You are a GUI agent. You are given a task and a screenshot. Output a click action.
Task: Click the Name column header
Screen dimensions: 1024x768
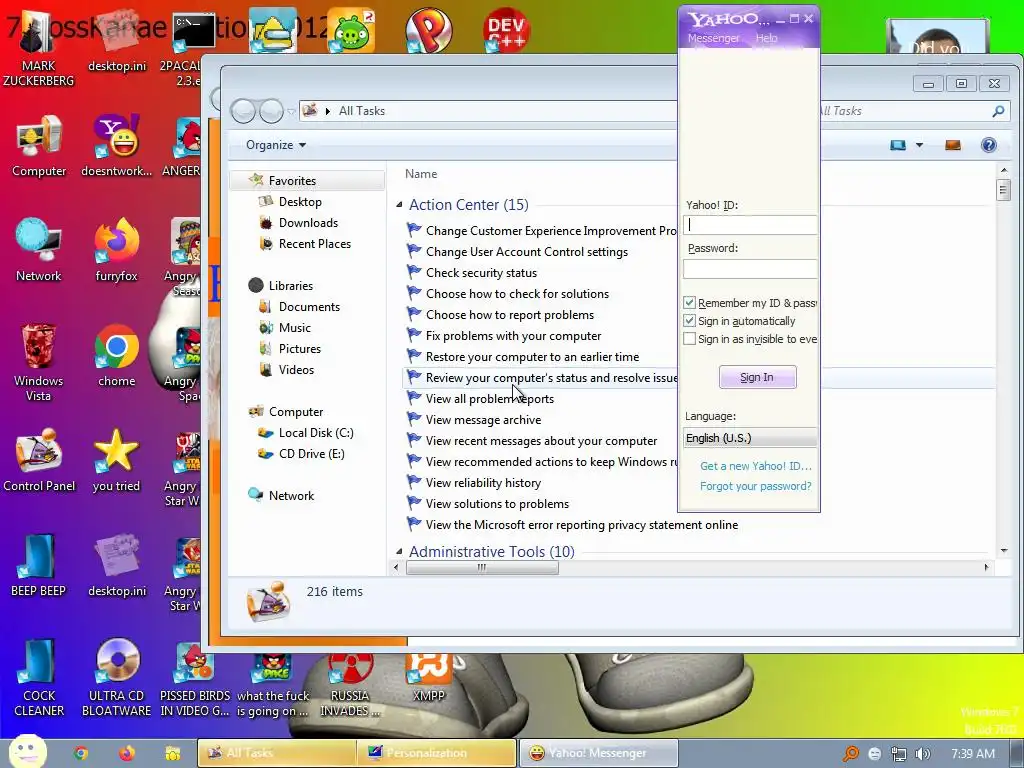[x=421, y=174]
